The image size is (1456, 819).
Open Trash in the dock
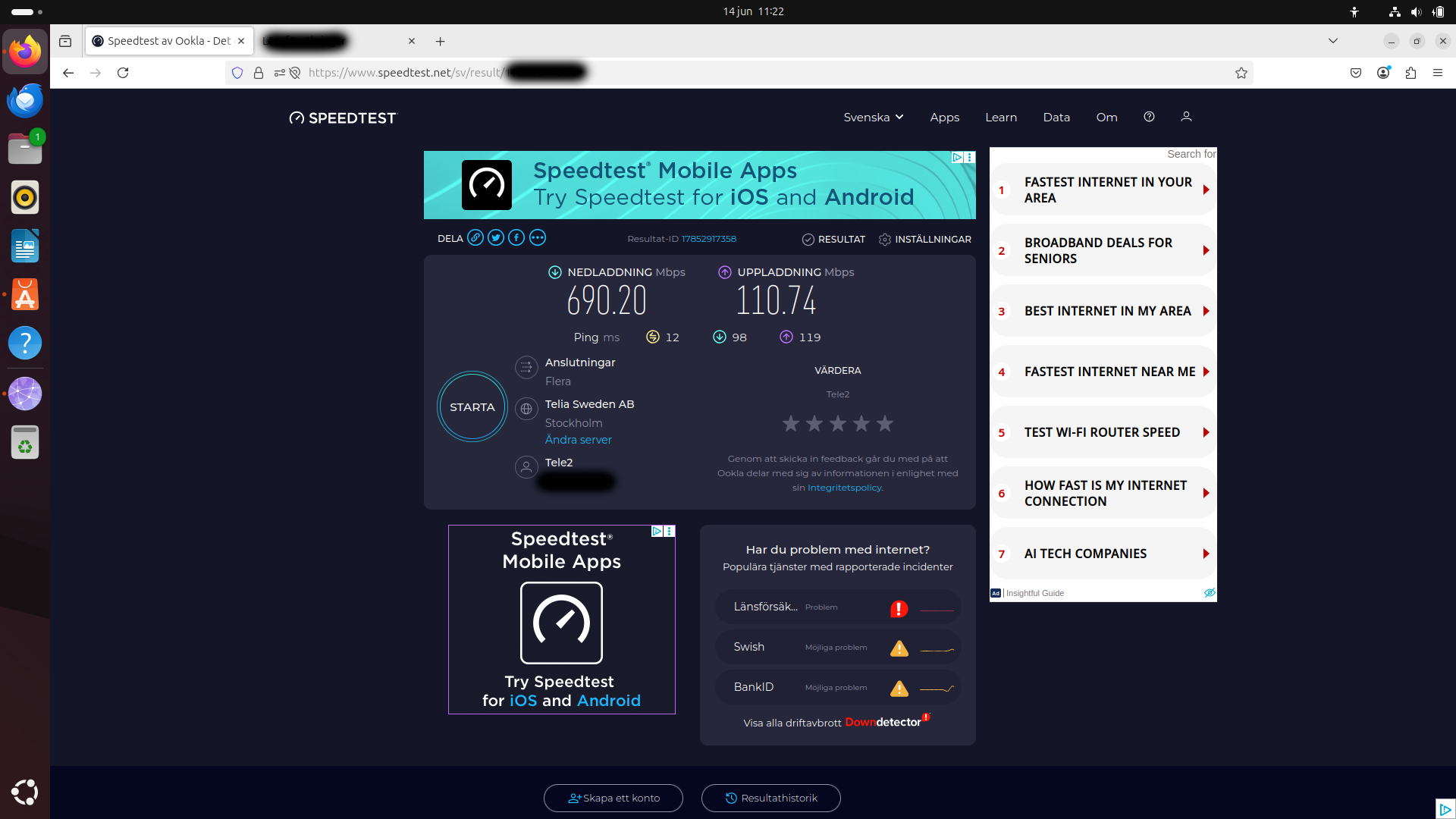[x=25, y=442]
